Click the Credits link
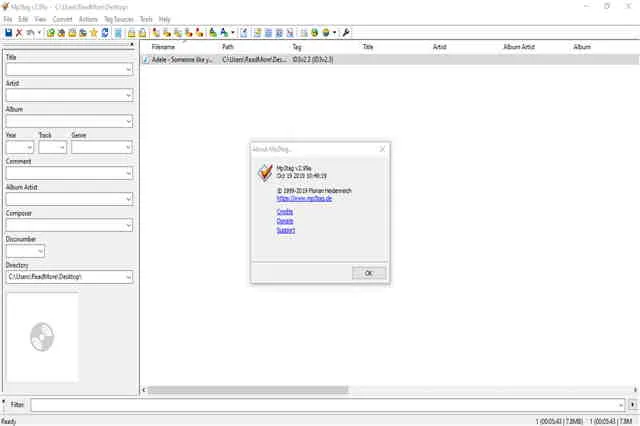 point(284,212)
